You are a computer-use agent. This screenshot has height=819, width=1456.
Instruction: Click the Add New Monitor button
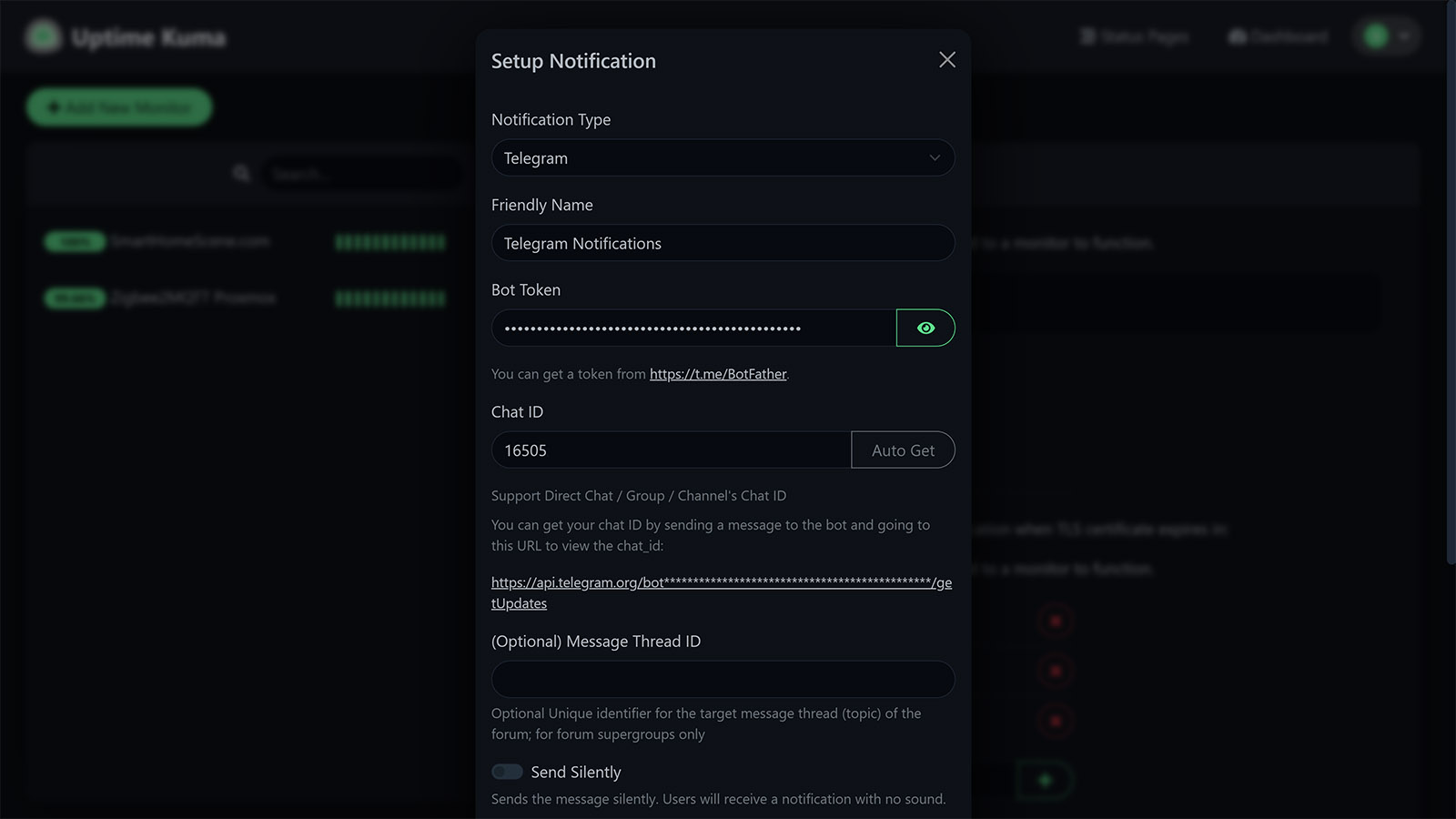(x=118, y=106)
